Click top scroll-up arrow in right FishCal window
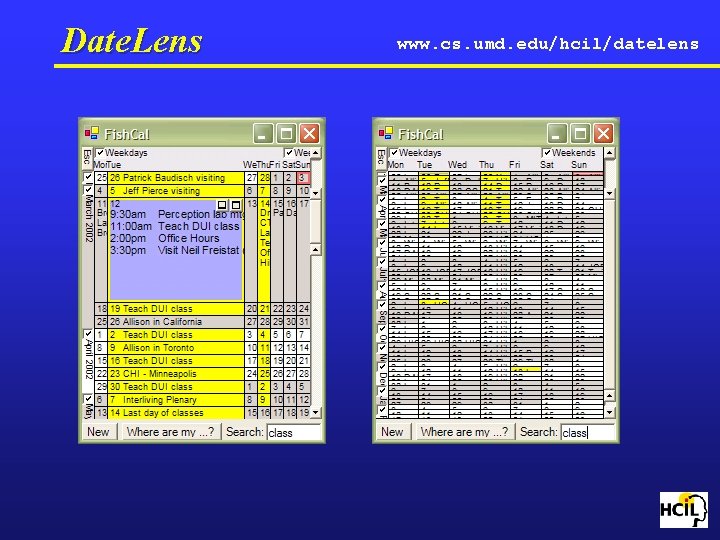 pyautogui.click(x=609, y=153)
